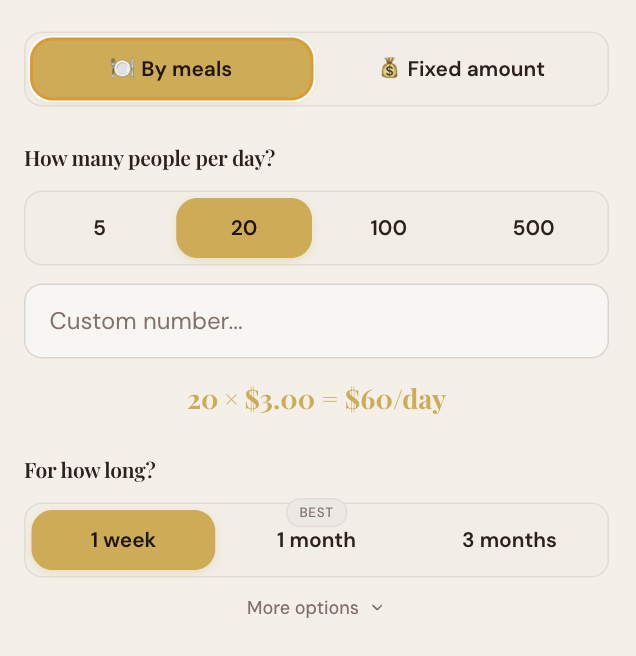This screenshot has height=656, width=636.
Task: Click the $60/day total amount
Action: click(x=395, y=400)
